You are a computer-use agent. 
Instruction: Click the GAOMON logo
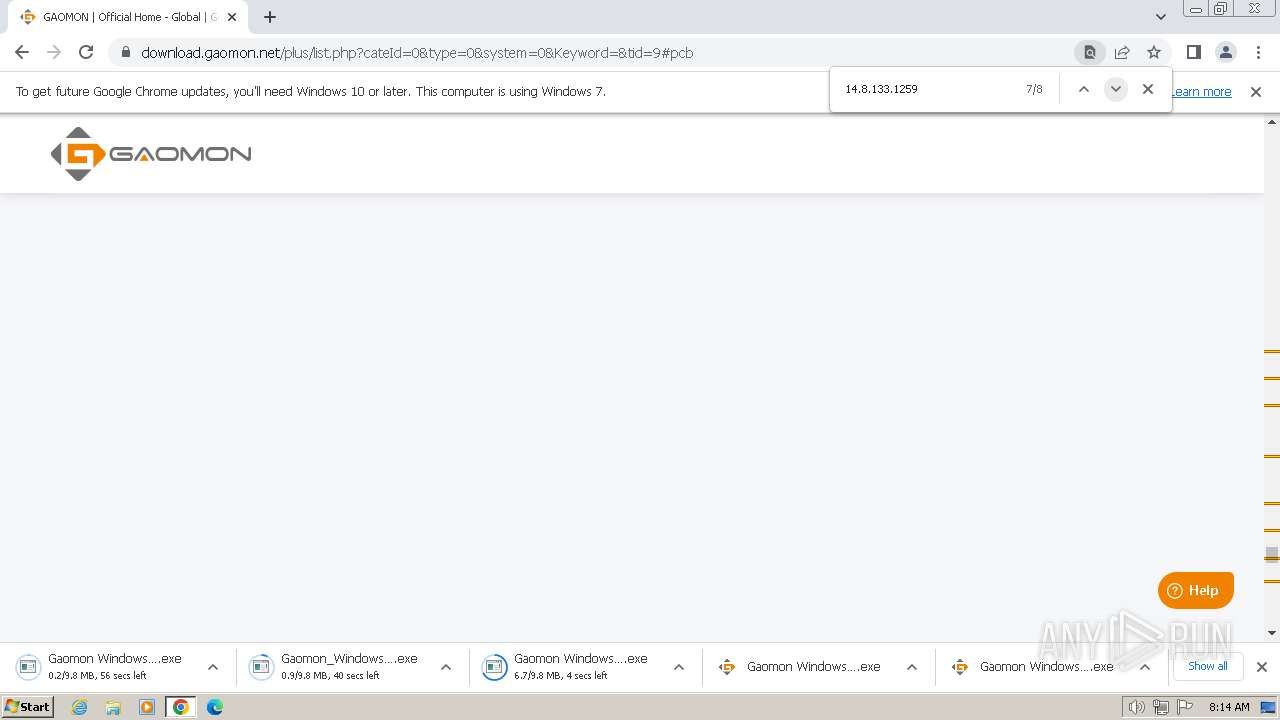[x=151, y=154]
